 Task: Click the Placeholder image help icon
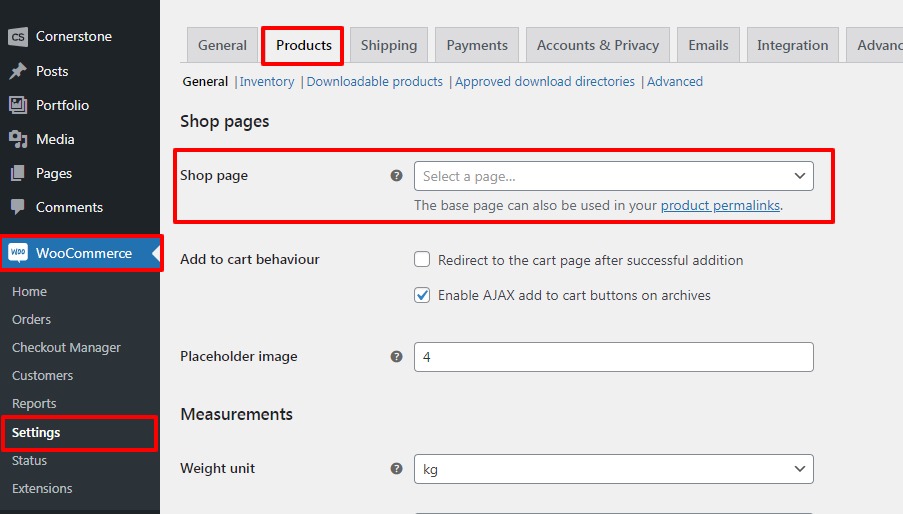(396, 356)
